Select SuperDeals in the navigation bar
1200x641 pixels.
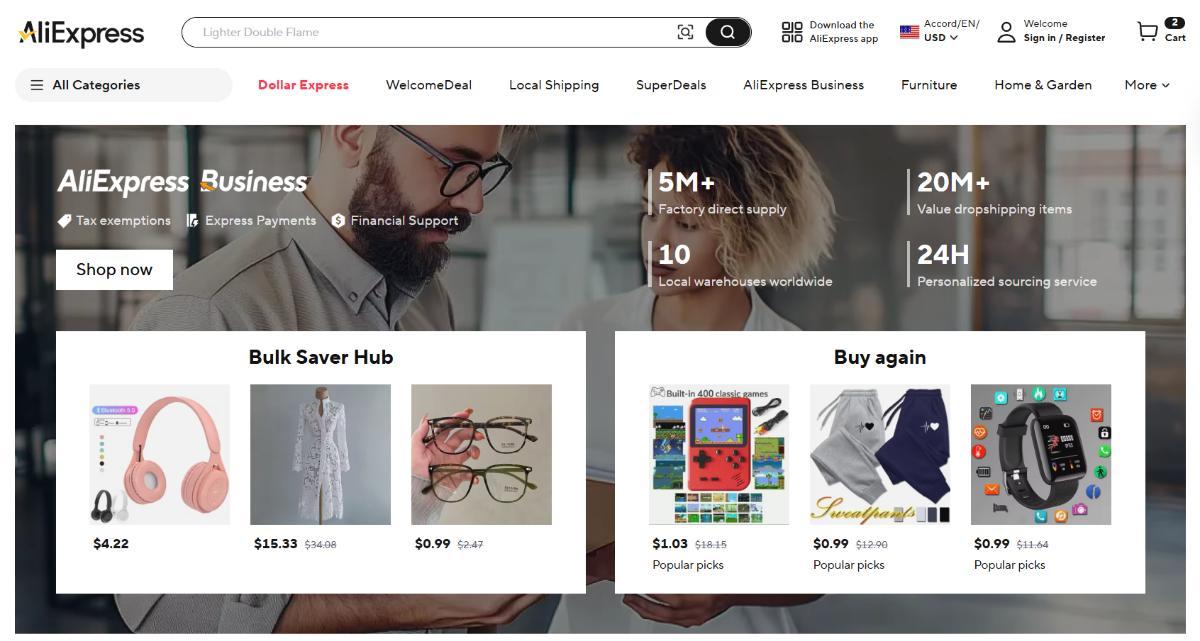671,85
